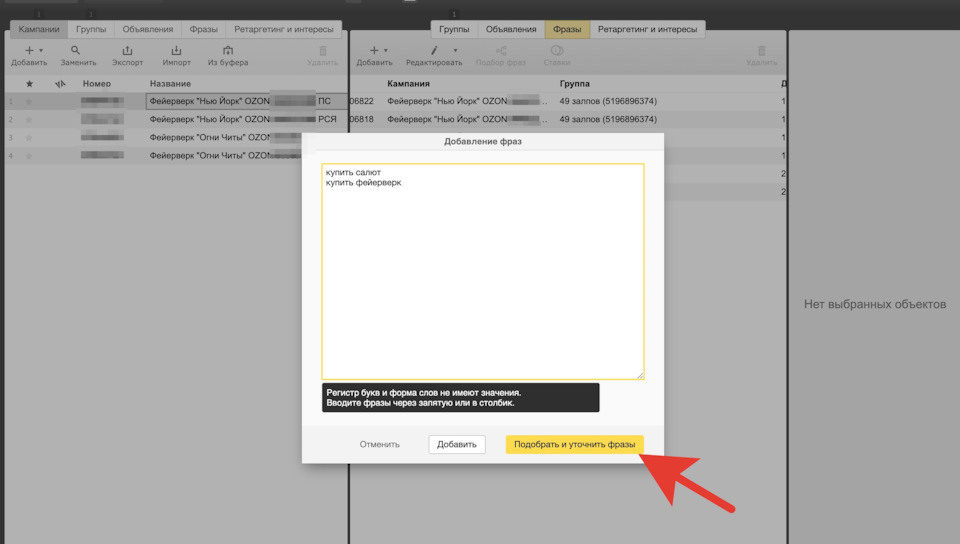The image size is (960, 544).
Task: Toggle the star for campaign row 1
Action: click(x=28, y=102)
